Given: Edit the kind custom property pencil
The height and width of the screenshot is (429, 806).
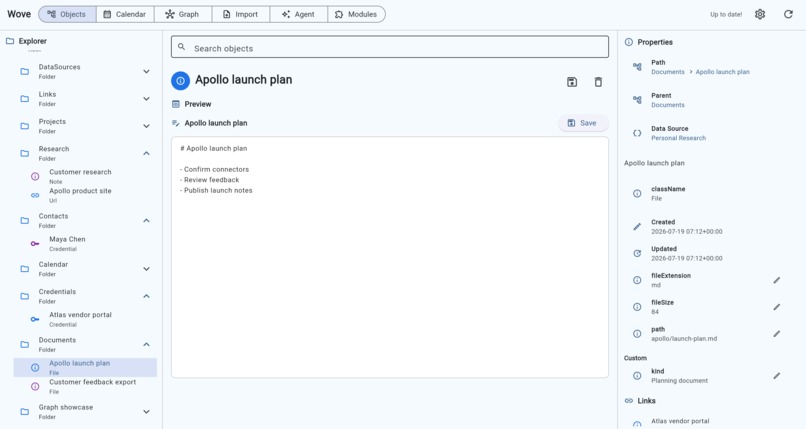Looking at the screenshot, I should coord(777,376).
